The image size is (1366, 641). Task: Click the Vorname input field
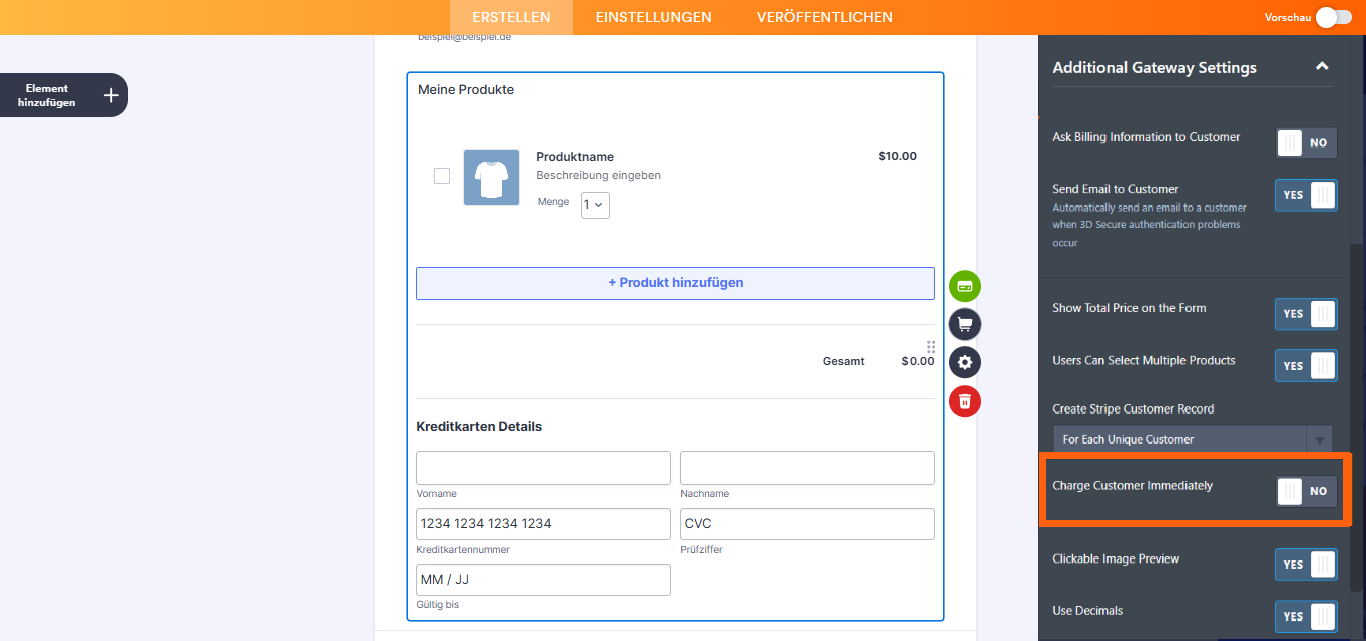(x=543, y=468)
